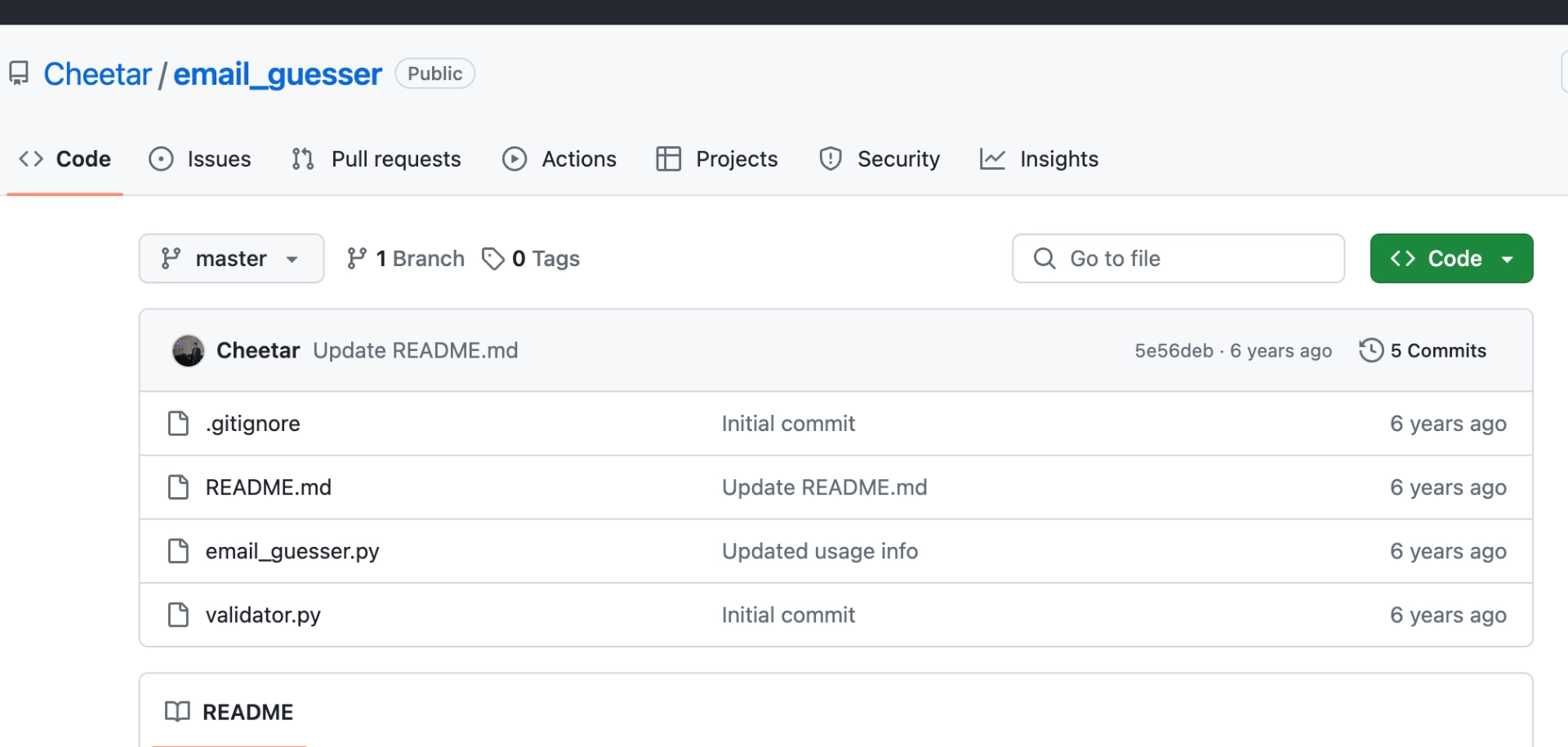Open the master branch dropdown
Viewport: 1568px width, 747px height.
coord(231,259)
